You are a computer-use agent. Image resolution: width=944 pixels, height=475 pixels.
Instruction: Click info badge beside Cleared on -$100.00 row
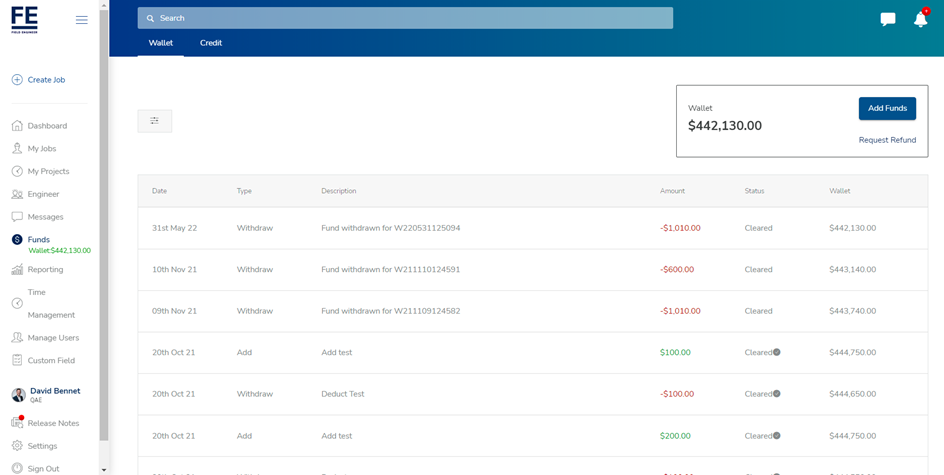777,394
